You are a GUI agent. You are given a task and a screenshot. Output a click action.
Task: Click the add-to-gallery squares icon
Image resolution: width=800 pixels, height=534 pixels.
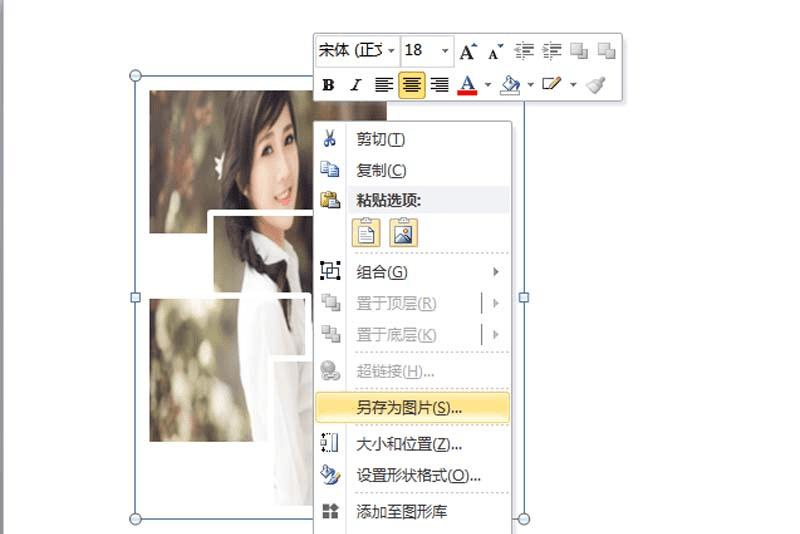[x=331, y=511]
